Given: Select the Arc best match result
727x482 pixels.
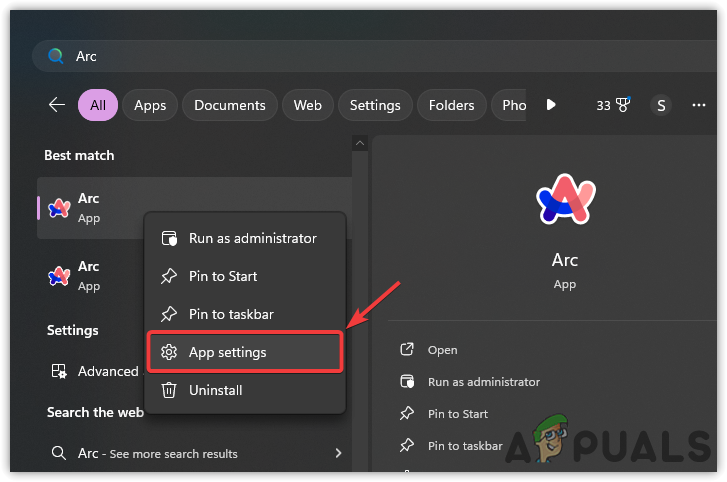Looking at the screenshot, I should 194,208.
